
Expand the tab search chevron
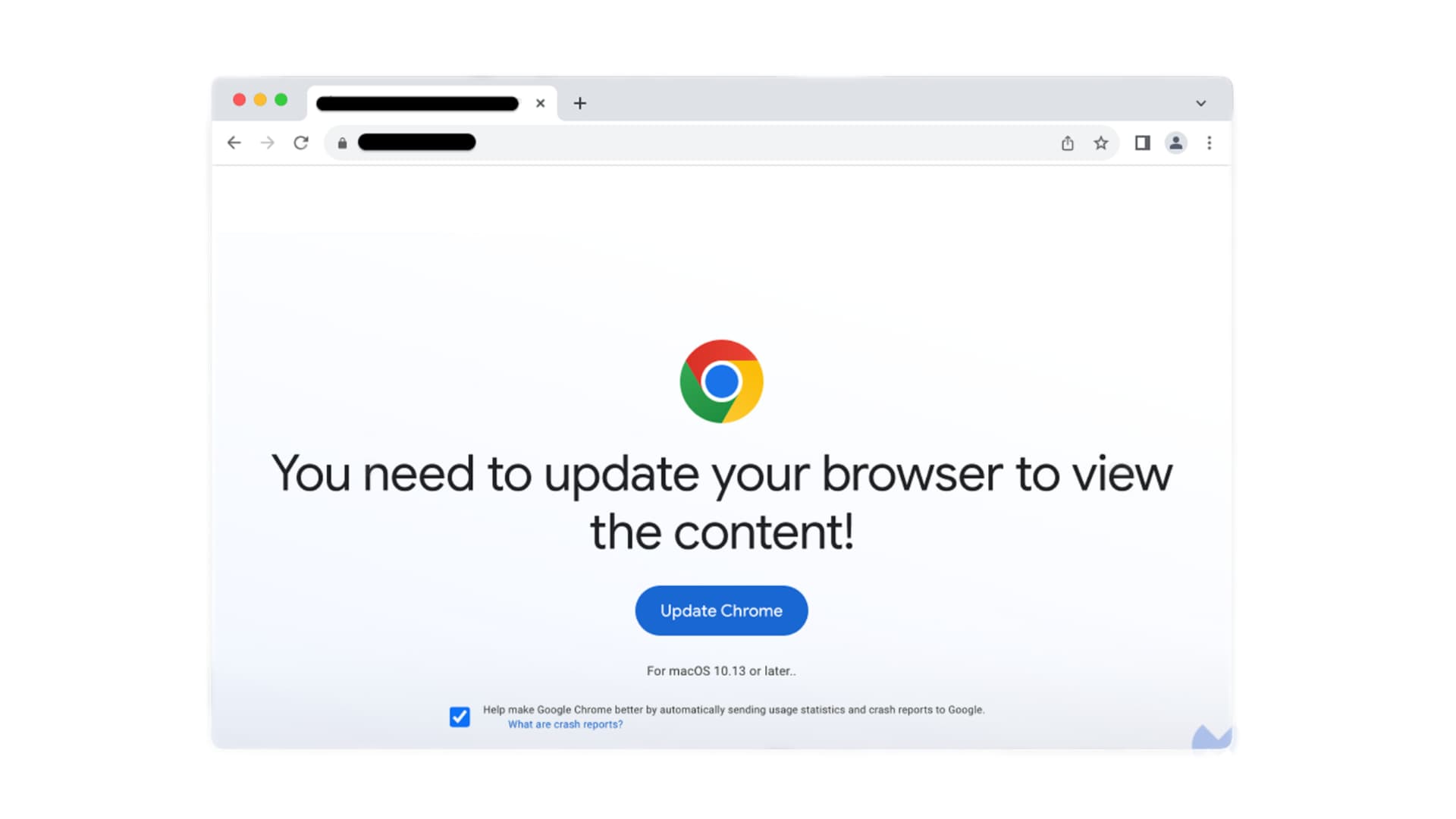pos(1200,103)
